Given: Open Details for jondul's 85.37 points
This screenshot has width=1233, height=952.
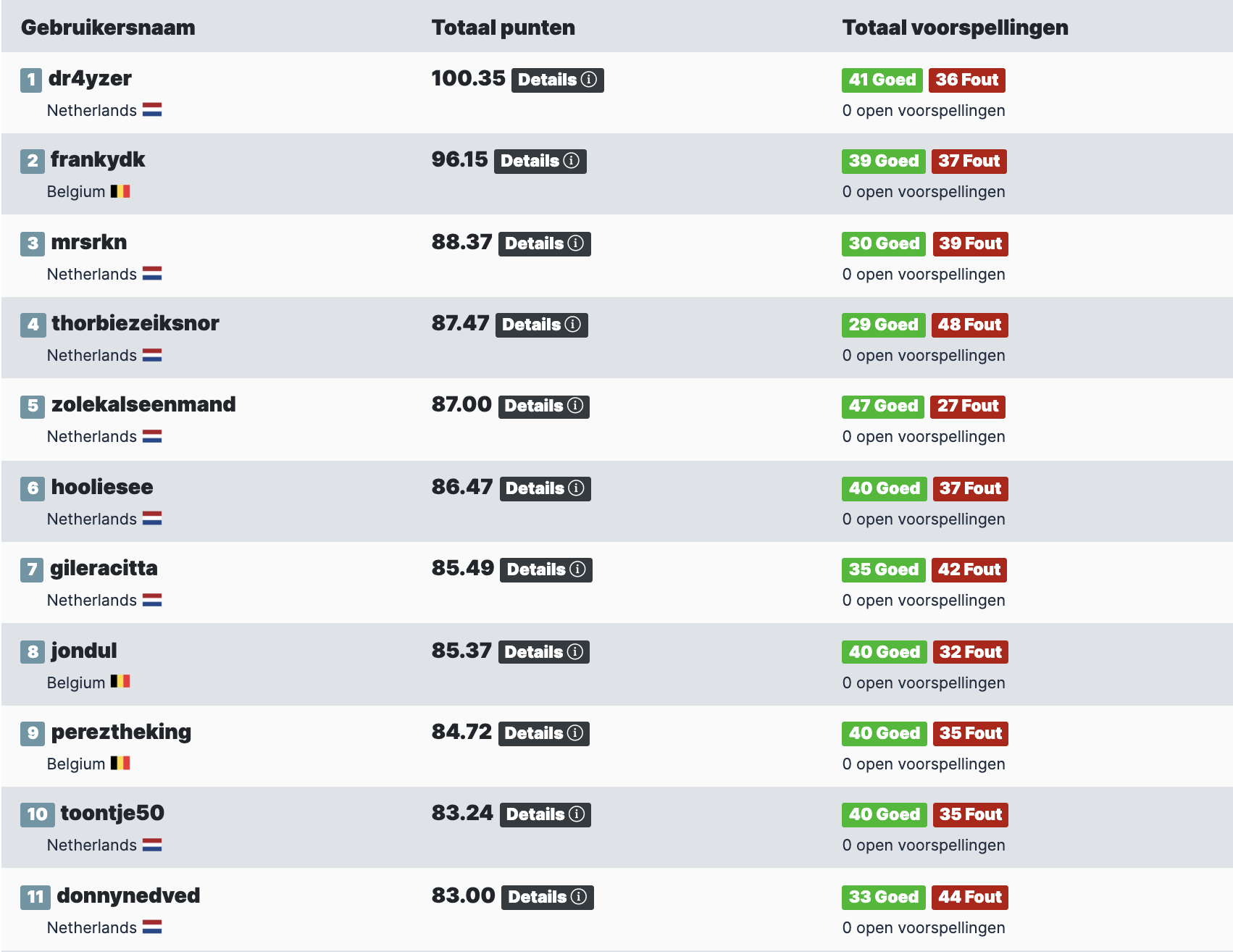Looking at the screenshot, I should [543, 652].
